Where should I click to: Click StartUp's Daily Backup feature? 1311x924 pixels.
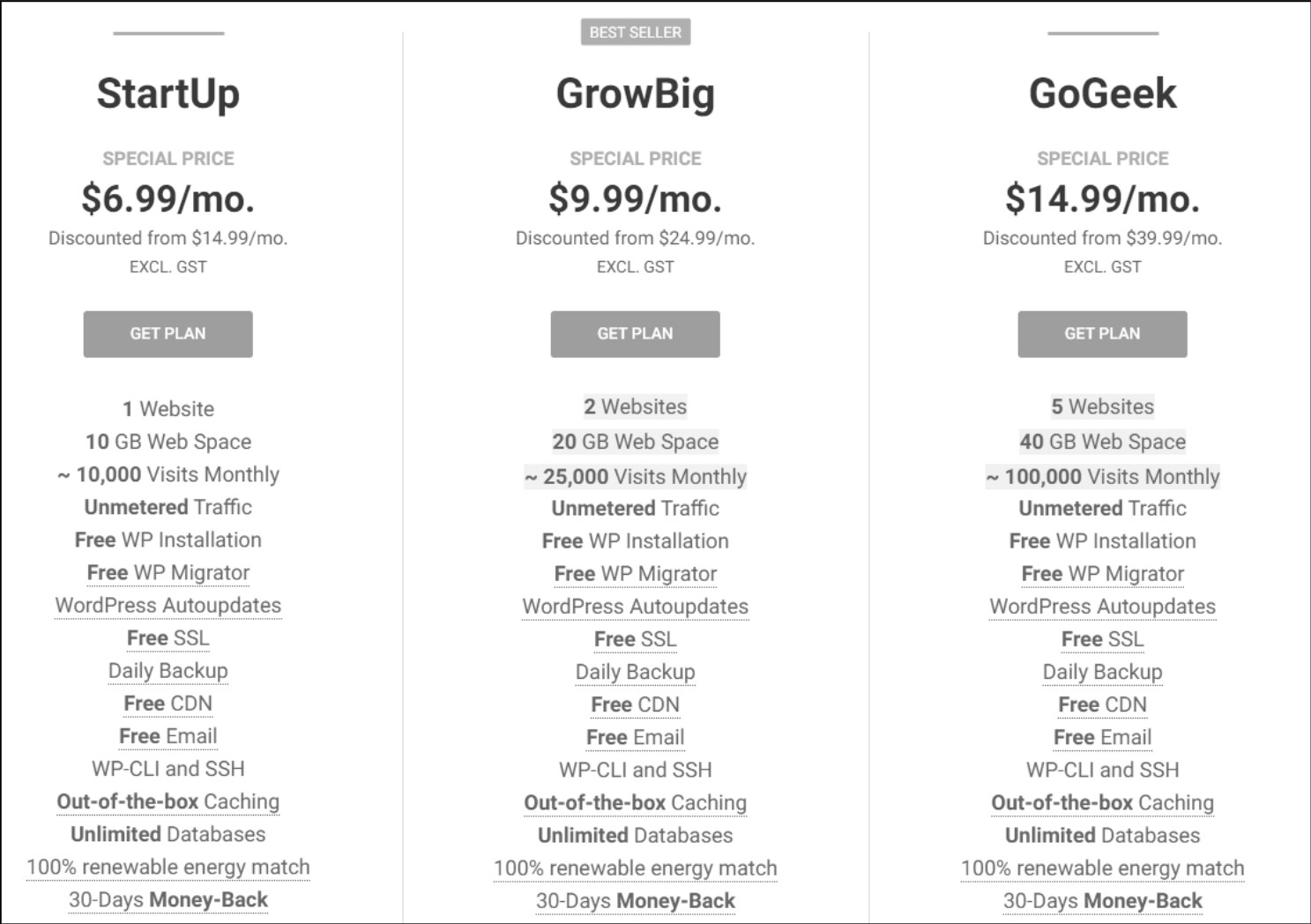pos(168,671)
